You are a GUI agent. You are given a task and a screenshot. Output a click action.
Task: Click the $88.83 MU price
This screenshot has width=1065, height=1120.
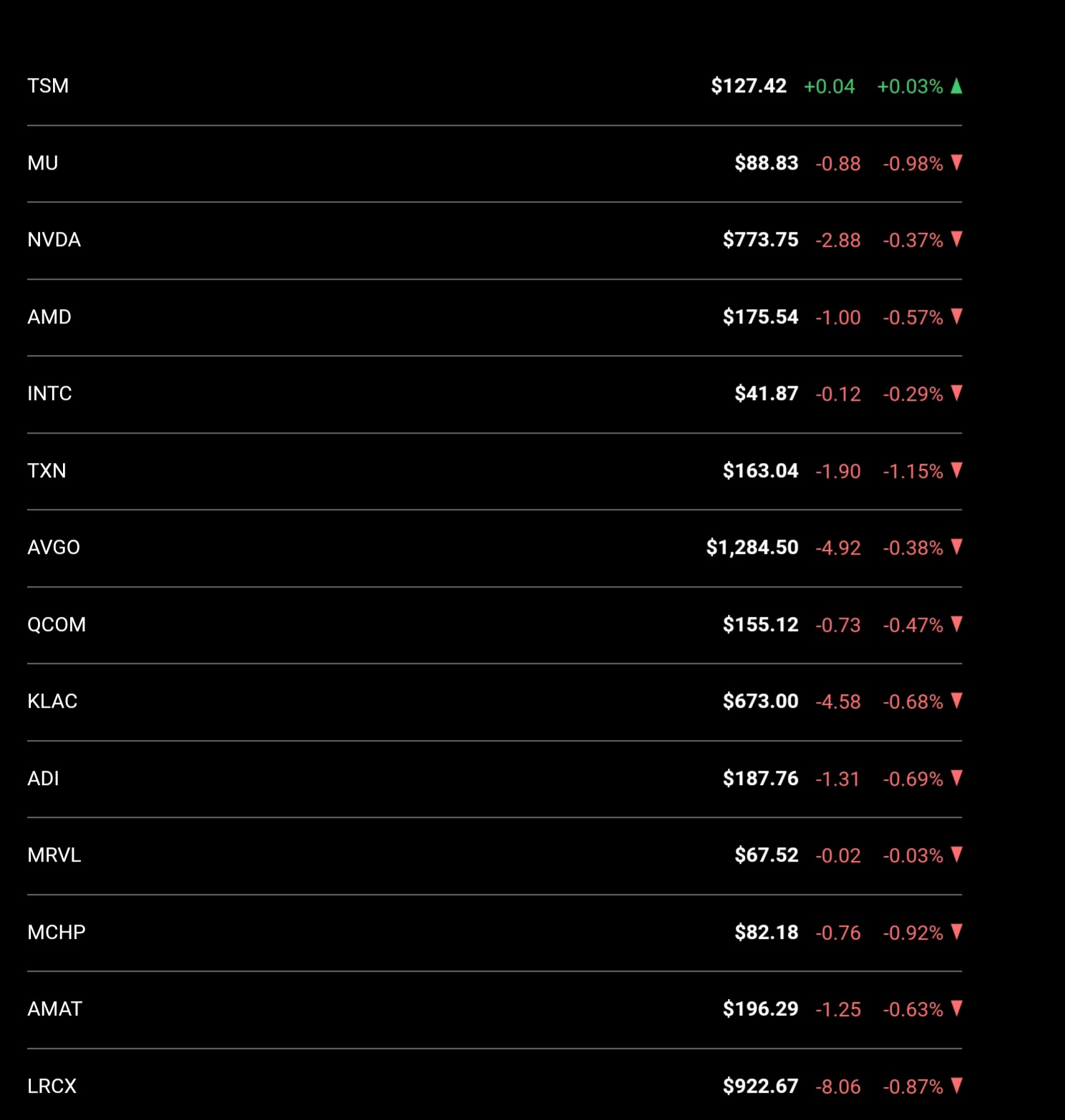(767, 163)
